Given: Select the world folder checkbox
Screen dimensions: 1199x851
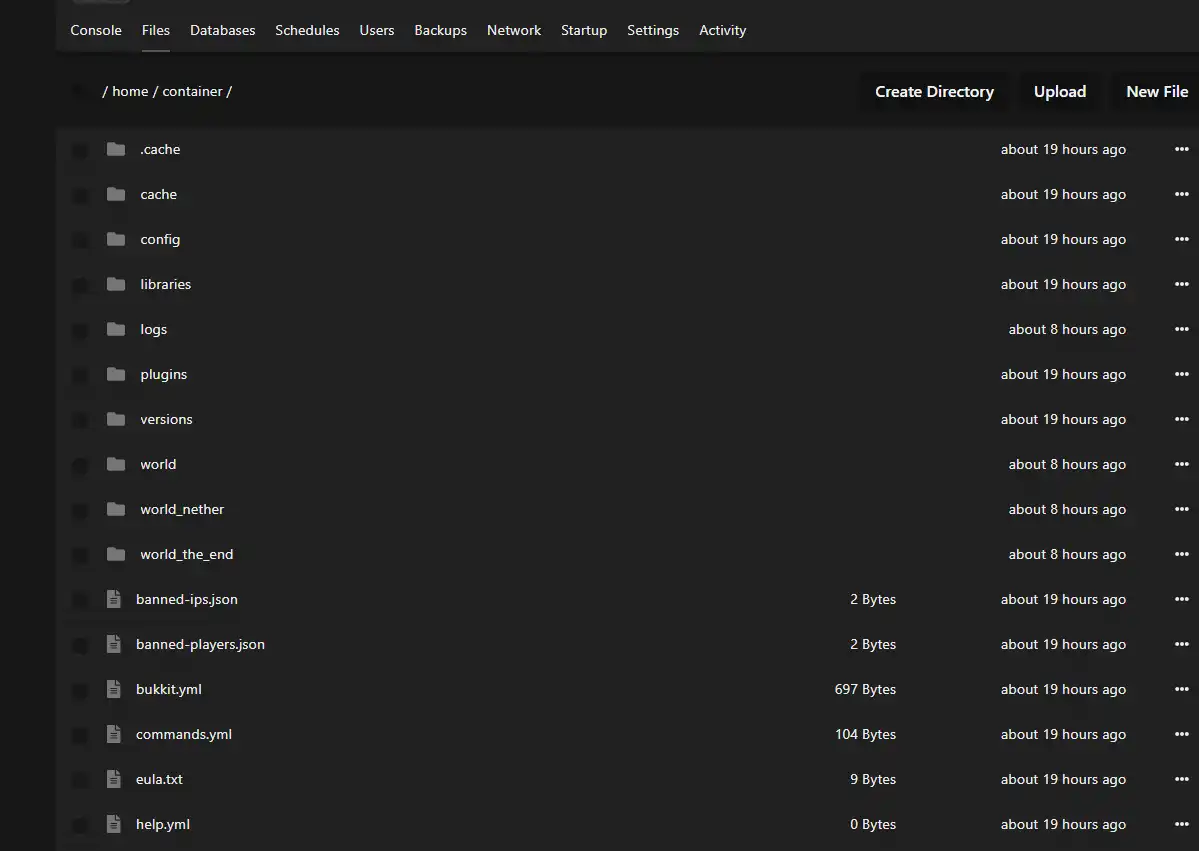Looking at the screenshot, I should [x=79, y=465].
